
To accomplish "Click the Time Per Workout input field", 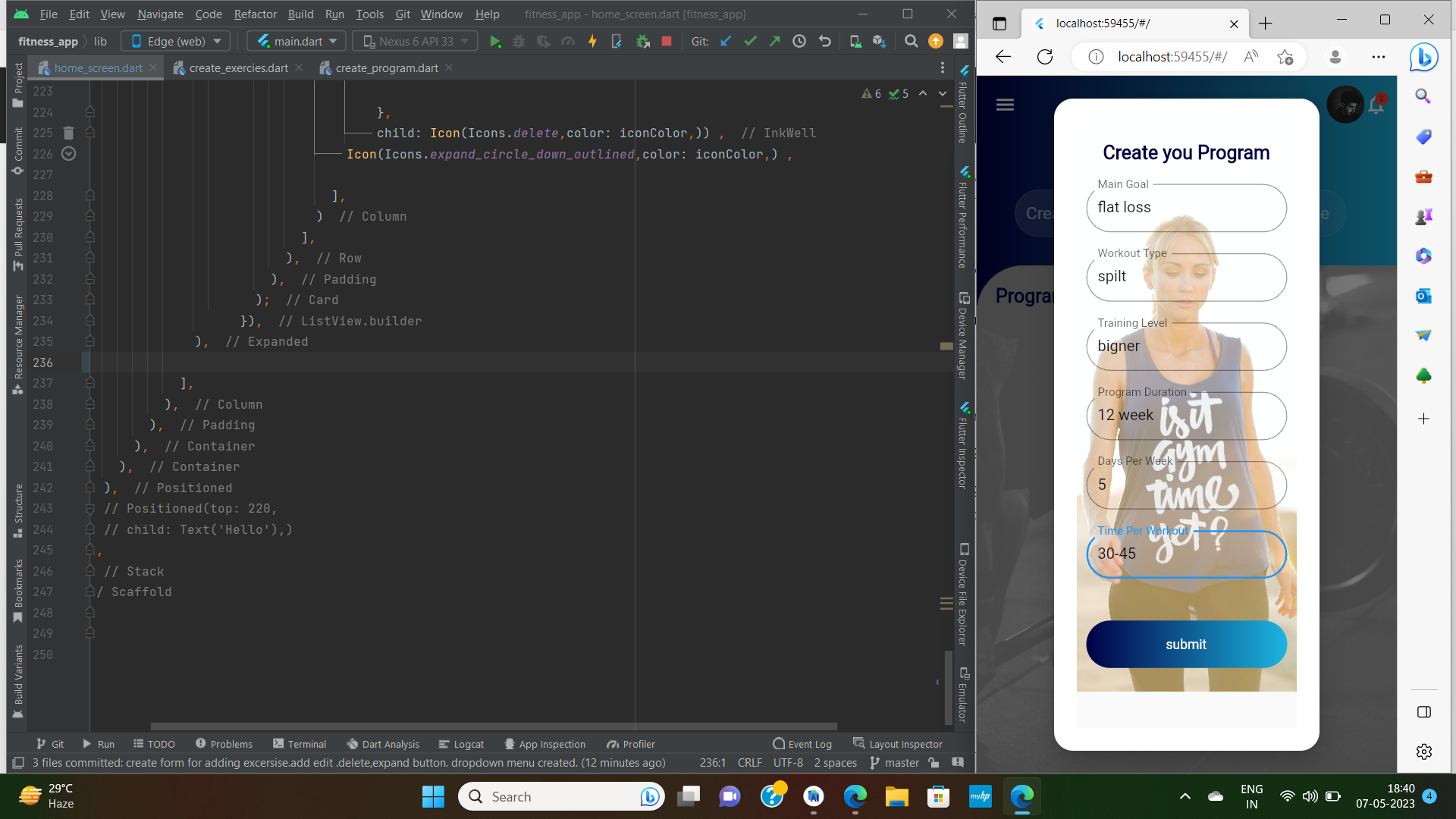I will 1185,554.
